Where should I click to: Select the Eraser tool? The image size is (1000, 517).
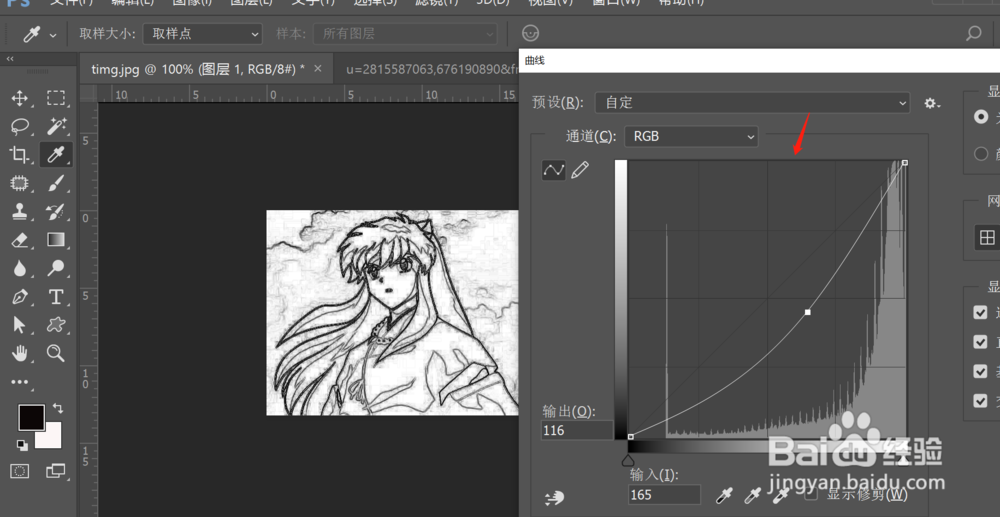pyautogui.click(x=20, y=240)
